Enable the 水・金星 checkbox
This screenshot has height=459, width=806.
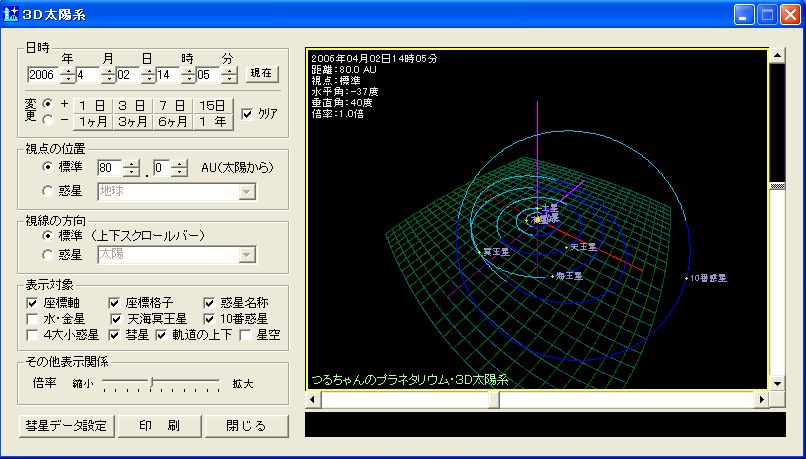tap(34, 318)
